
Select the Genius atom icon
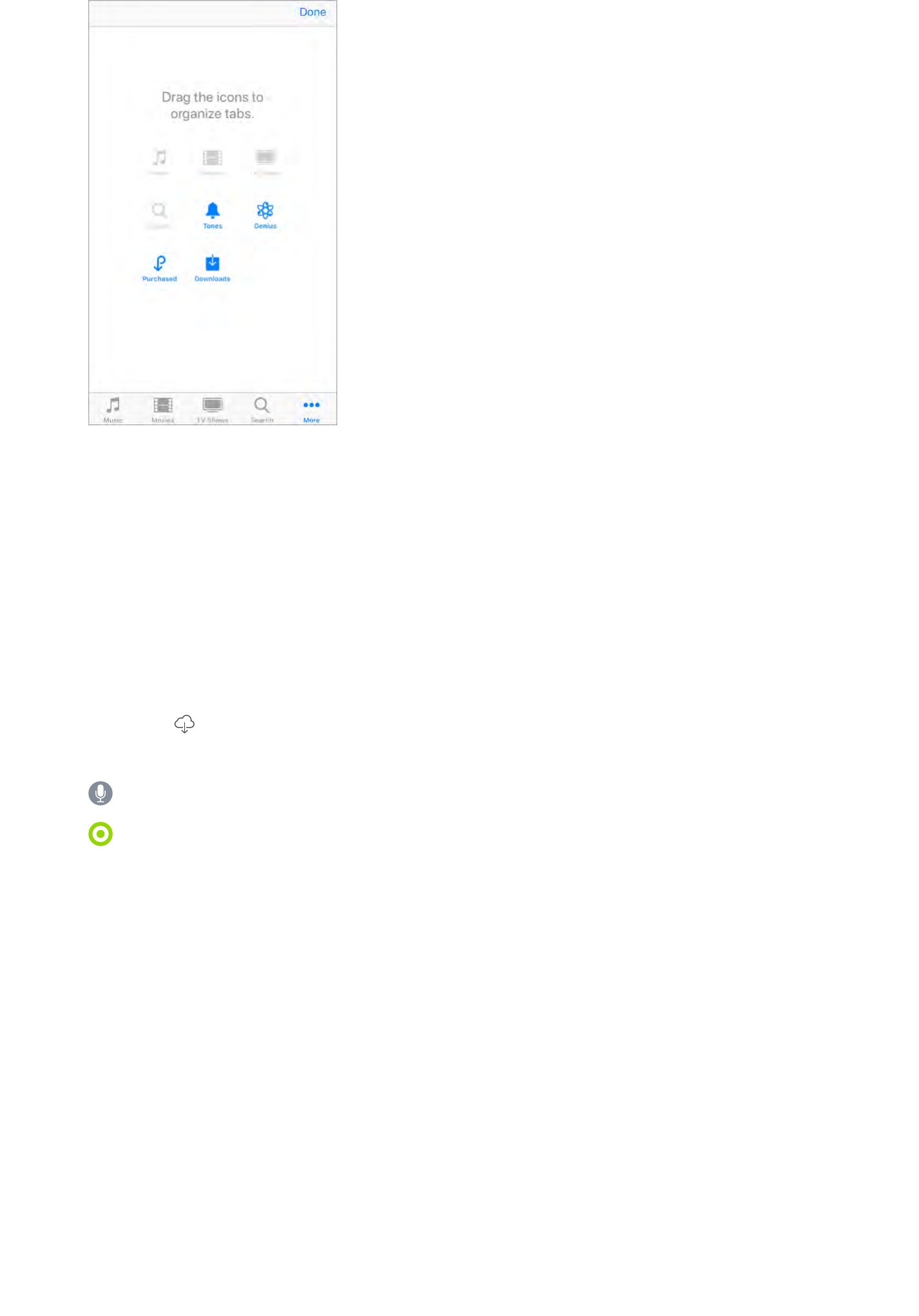coord(265,210)
